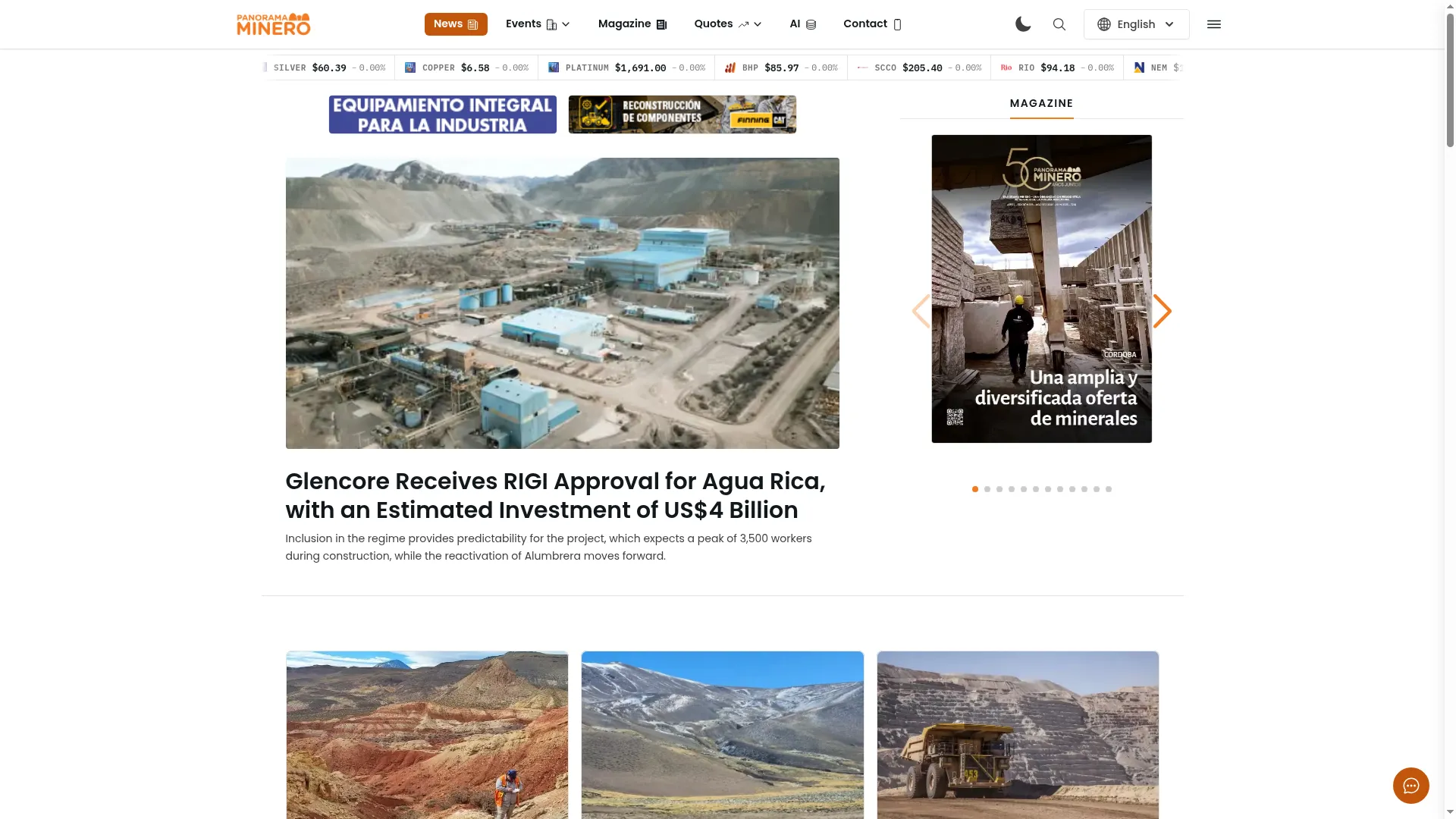Click the Panorama Minero logo

click(x=273, y=24)
